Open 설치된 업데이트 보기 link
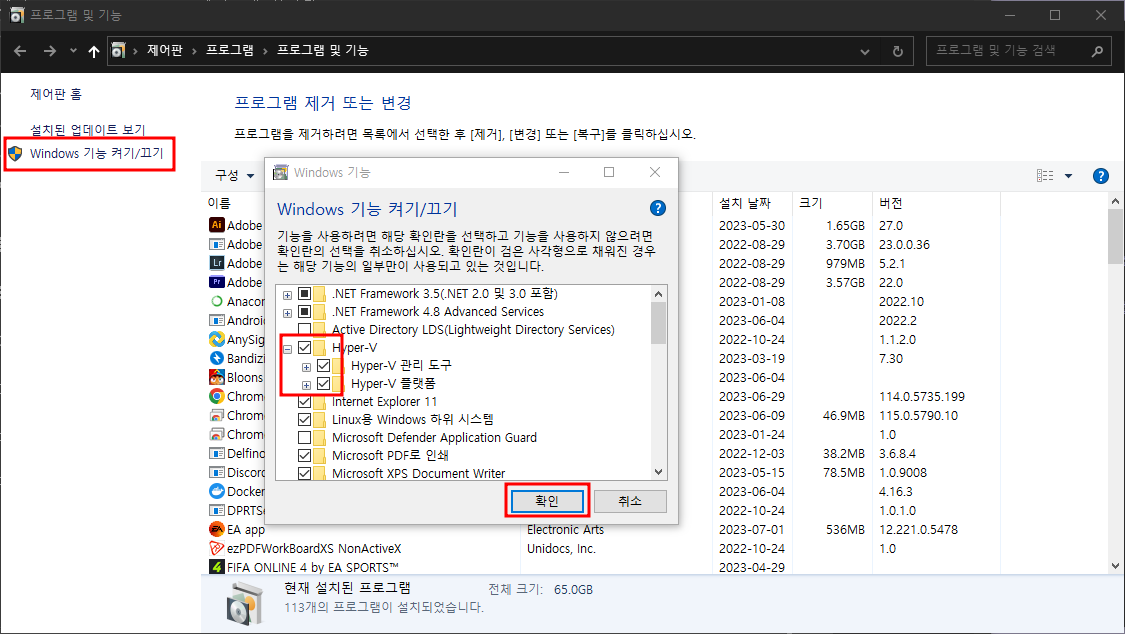Screen dimensions: 1125x634 click(x=88, y=130)
